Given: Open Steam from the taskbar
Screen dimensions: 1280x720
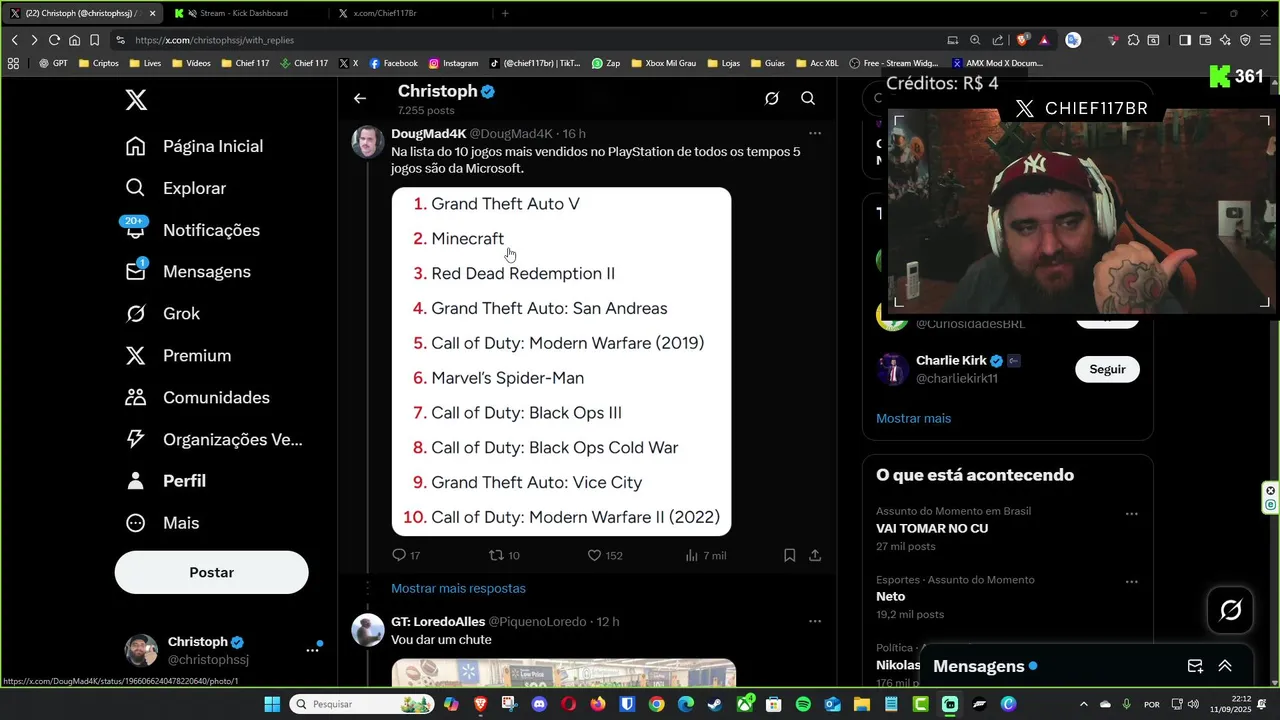Looking at the screenshot, I should pyautogui.click(x=715, y=704).
